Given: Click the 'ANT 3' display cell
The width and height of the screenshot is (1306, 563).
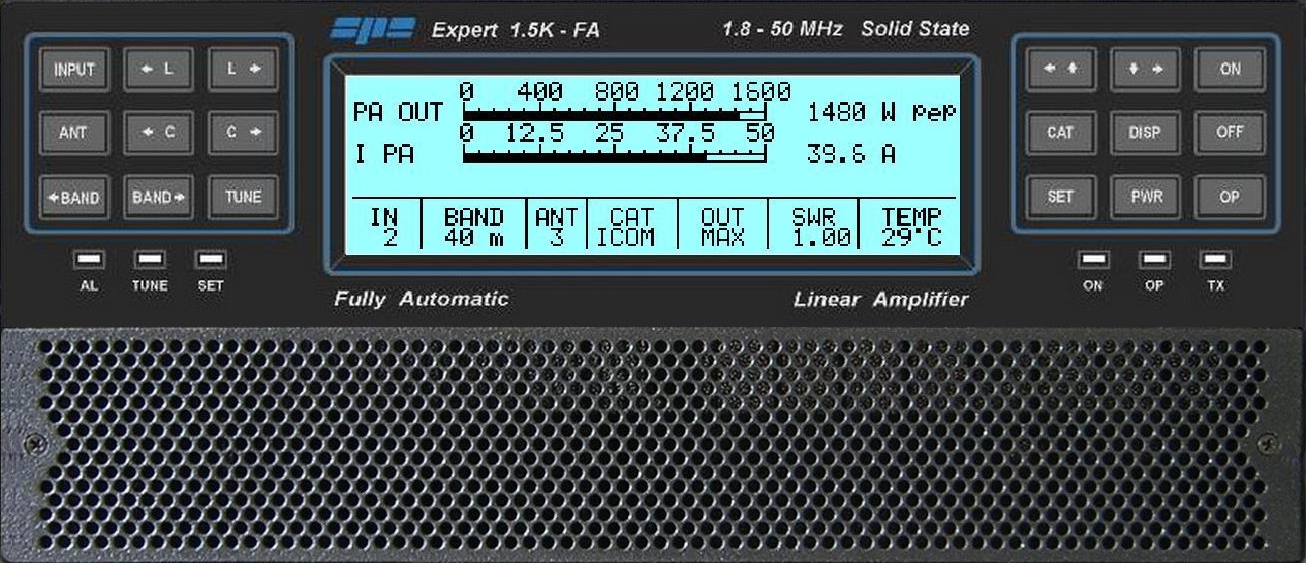Looking at the screenshot, I should click(557, 226).
